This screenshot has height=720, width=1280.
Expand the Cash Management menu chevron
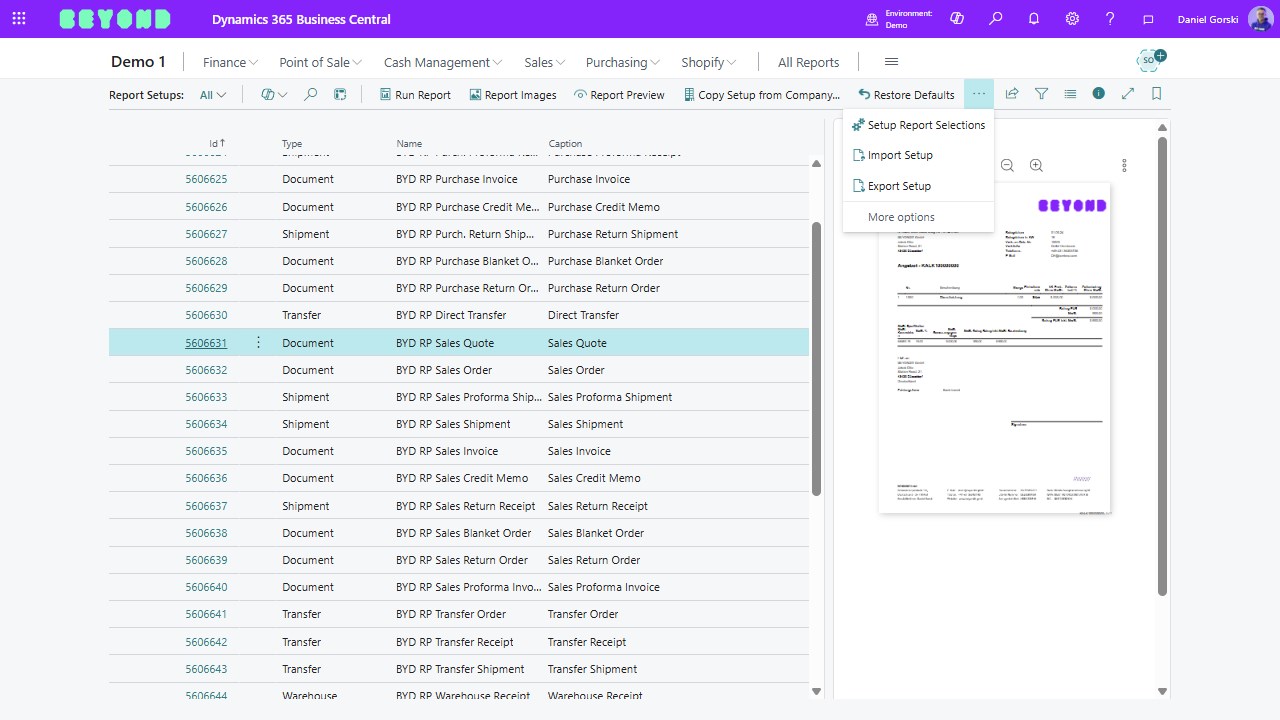tap(499, 62)
